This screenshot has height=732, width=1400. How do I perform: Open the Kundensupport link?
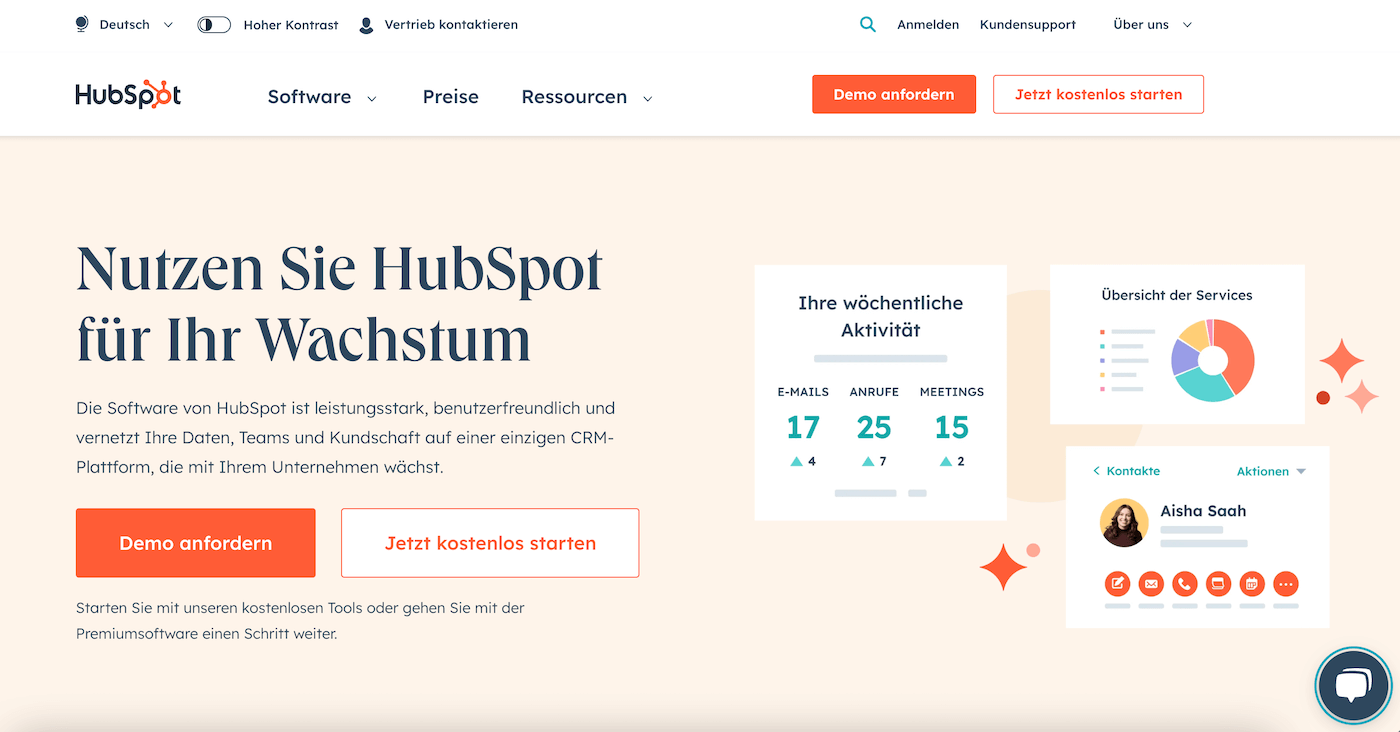click(x=1028, y=25)
